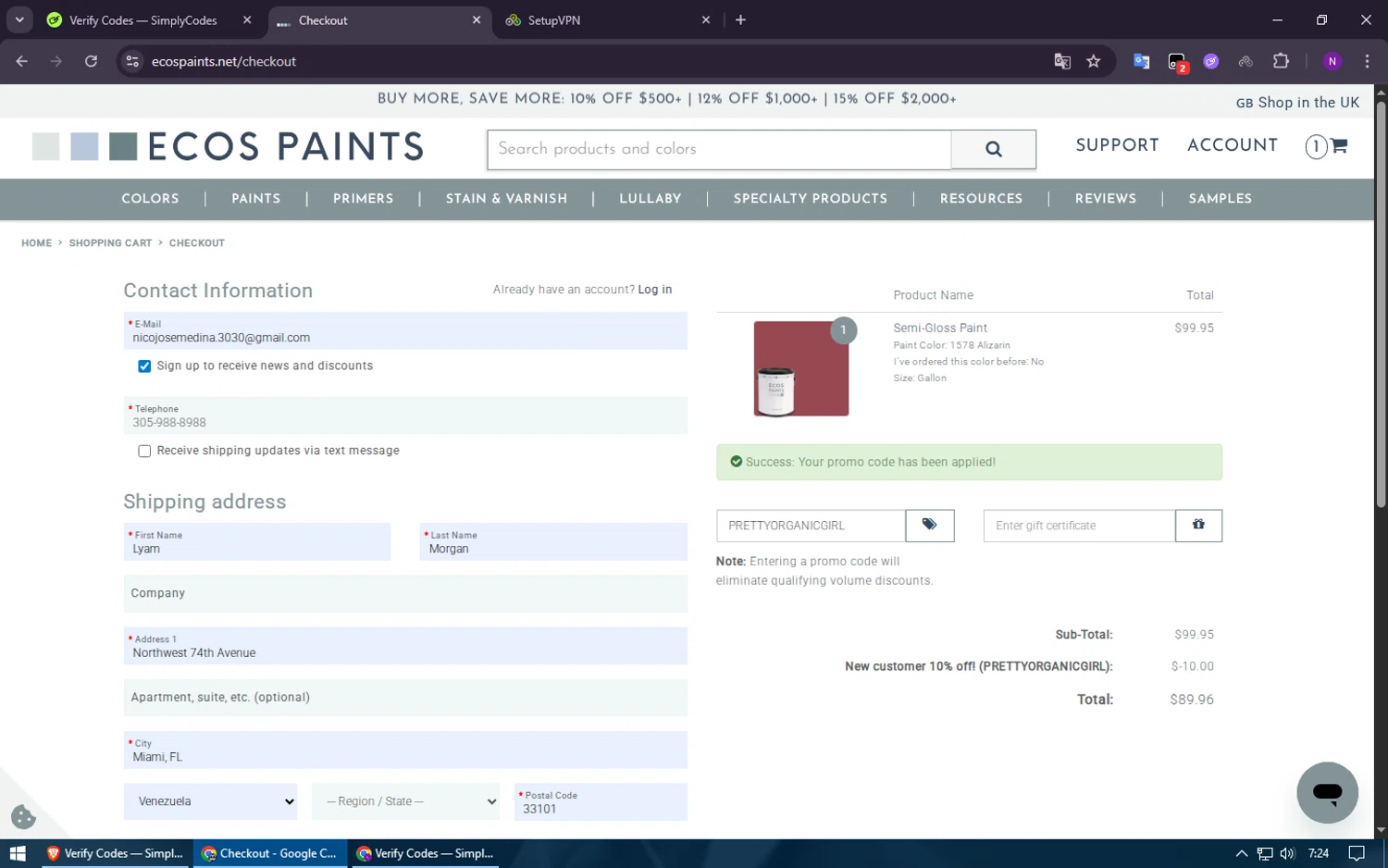The image size is (1388, 868).
Task: Open the profile avatar N
Action: tap(1332, 61)
